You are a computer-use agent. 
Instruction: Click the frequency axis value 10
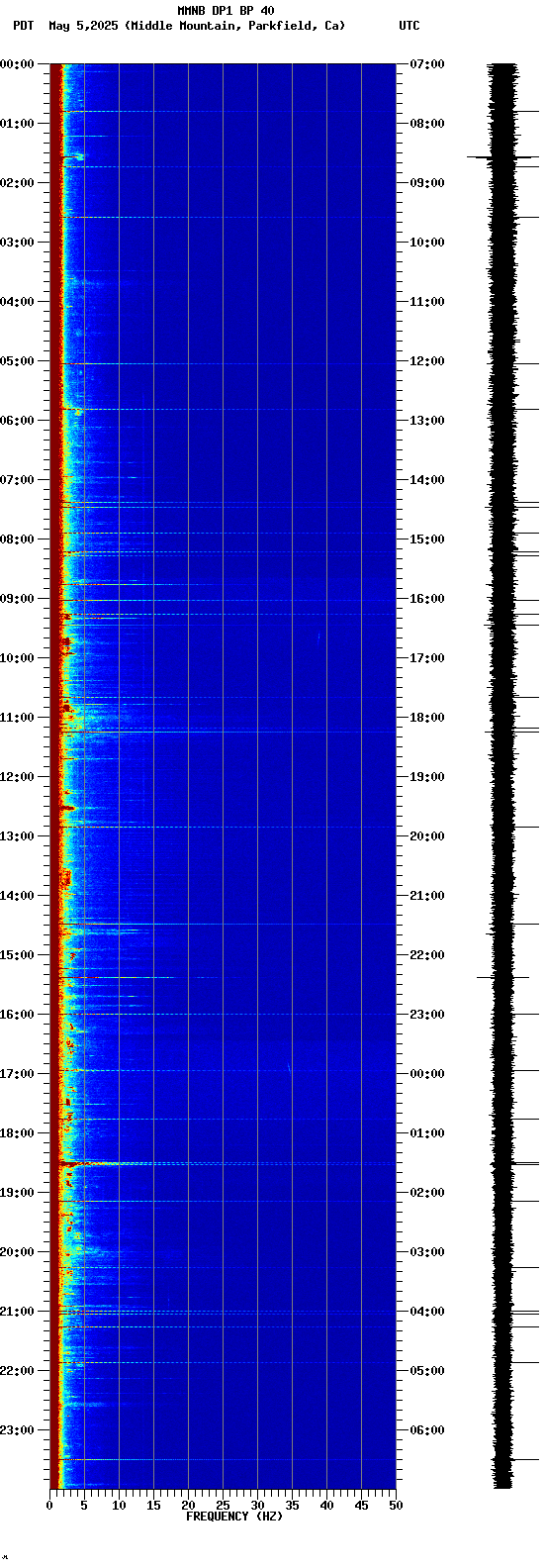tap(119, 1506)
